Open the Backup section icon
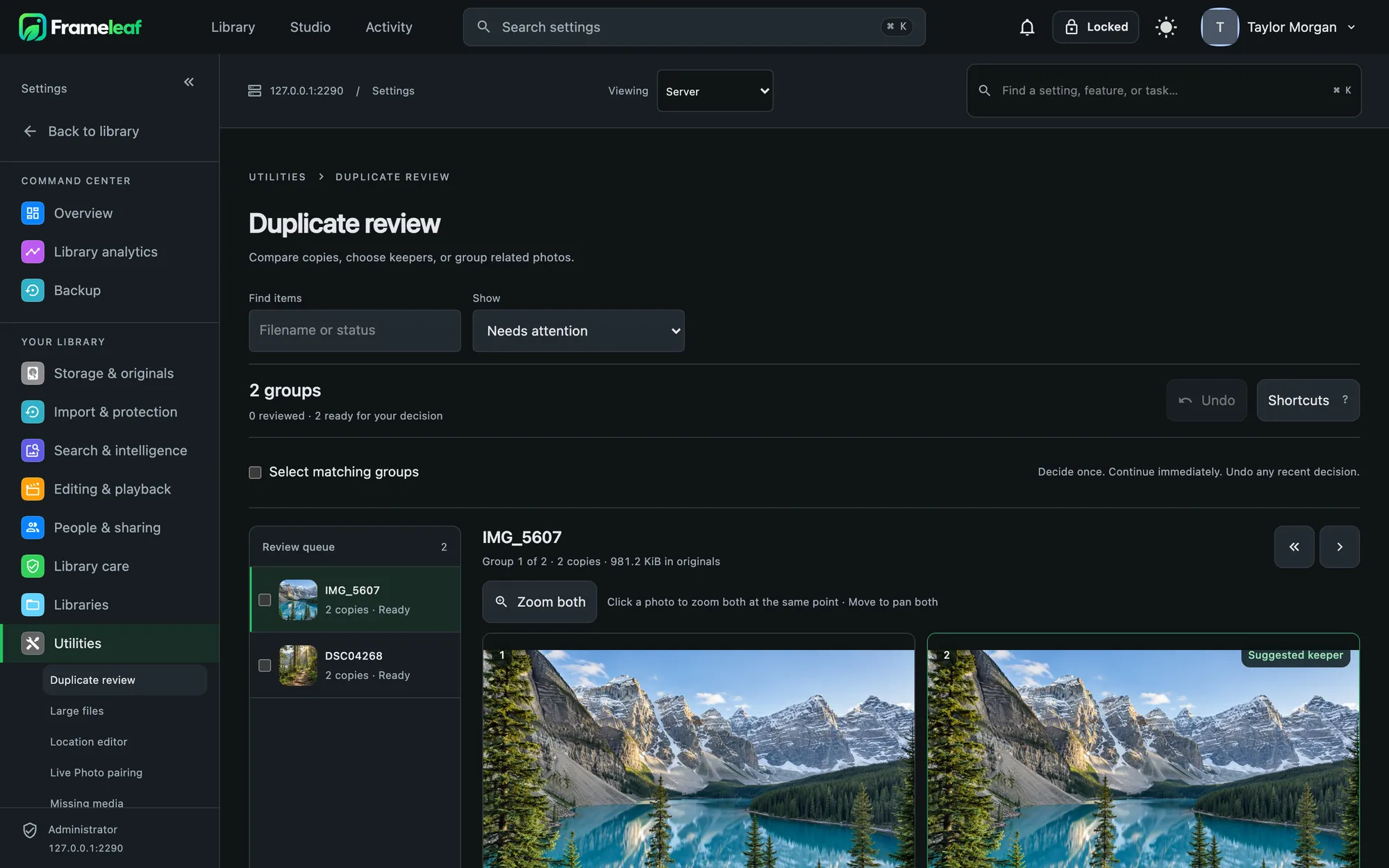 [x=33, y=290]
